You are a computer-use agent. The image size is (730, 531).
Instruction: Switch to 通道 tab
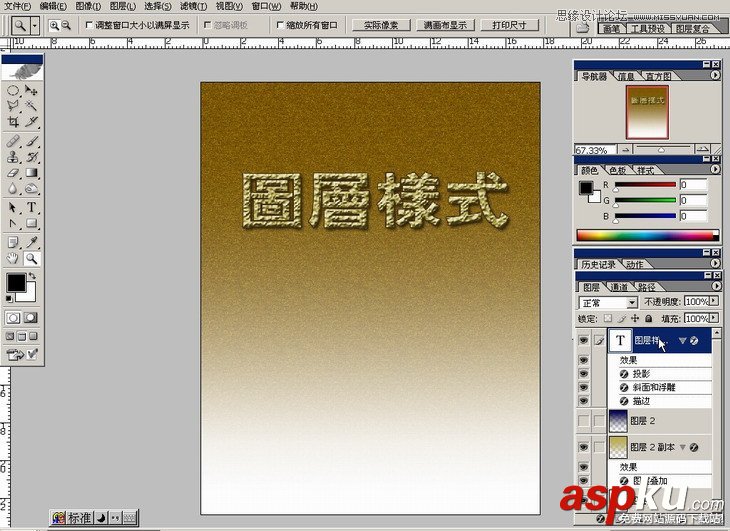click(x=619, y=287)
